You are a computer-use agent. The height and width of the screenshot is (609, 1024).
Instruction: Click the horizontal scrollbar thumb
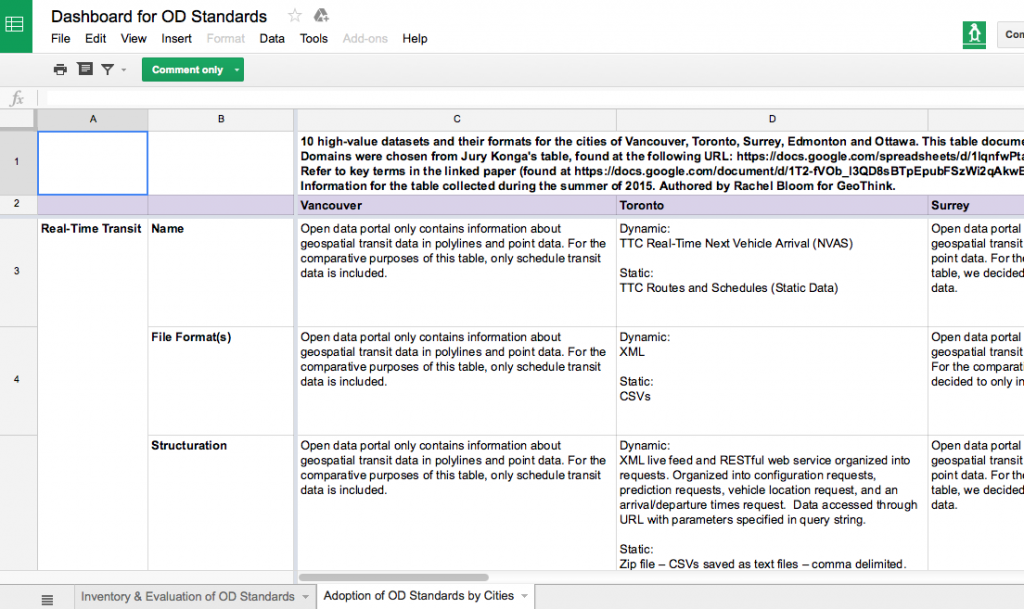pyautogui.click(x=393, y=577)
